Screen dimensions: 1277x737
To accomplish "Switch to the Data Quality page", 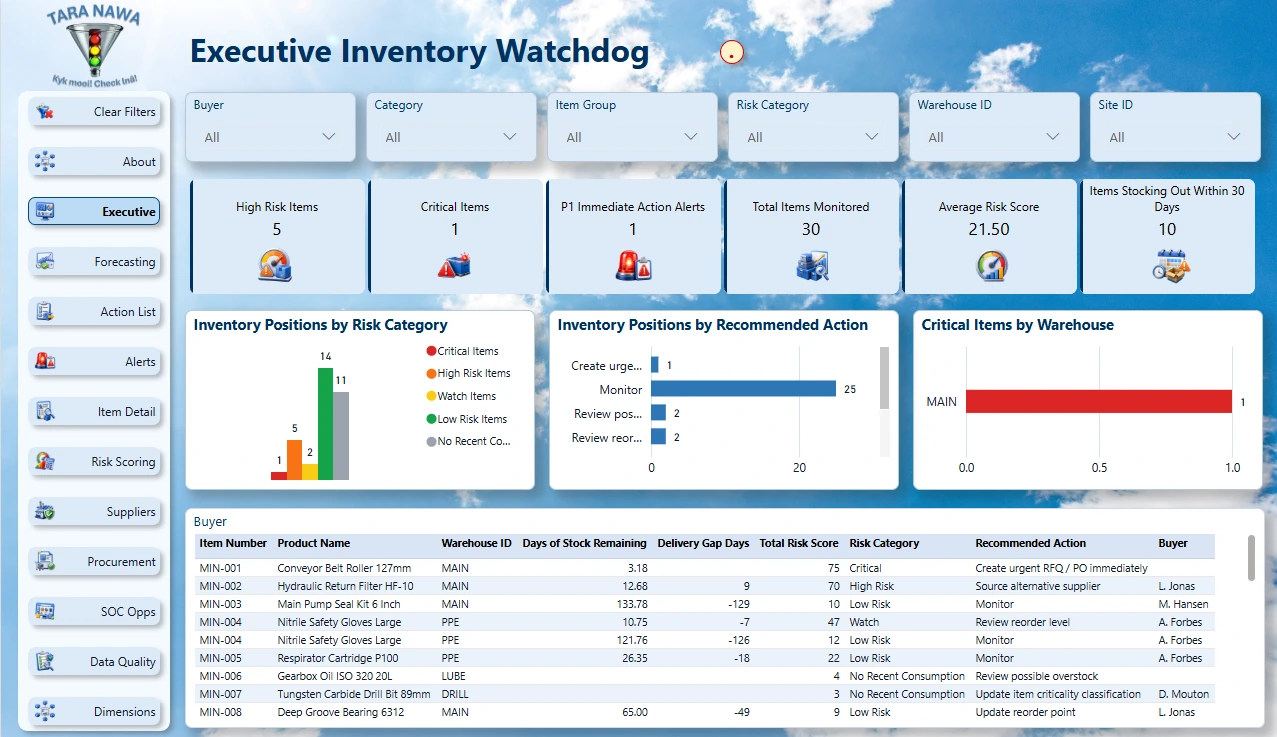I will click(x=94, y=662).
